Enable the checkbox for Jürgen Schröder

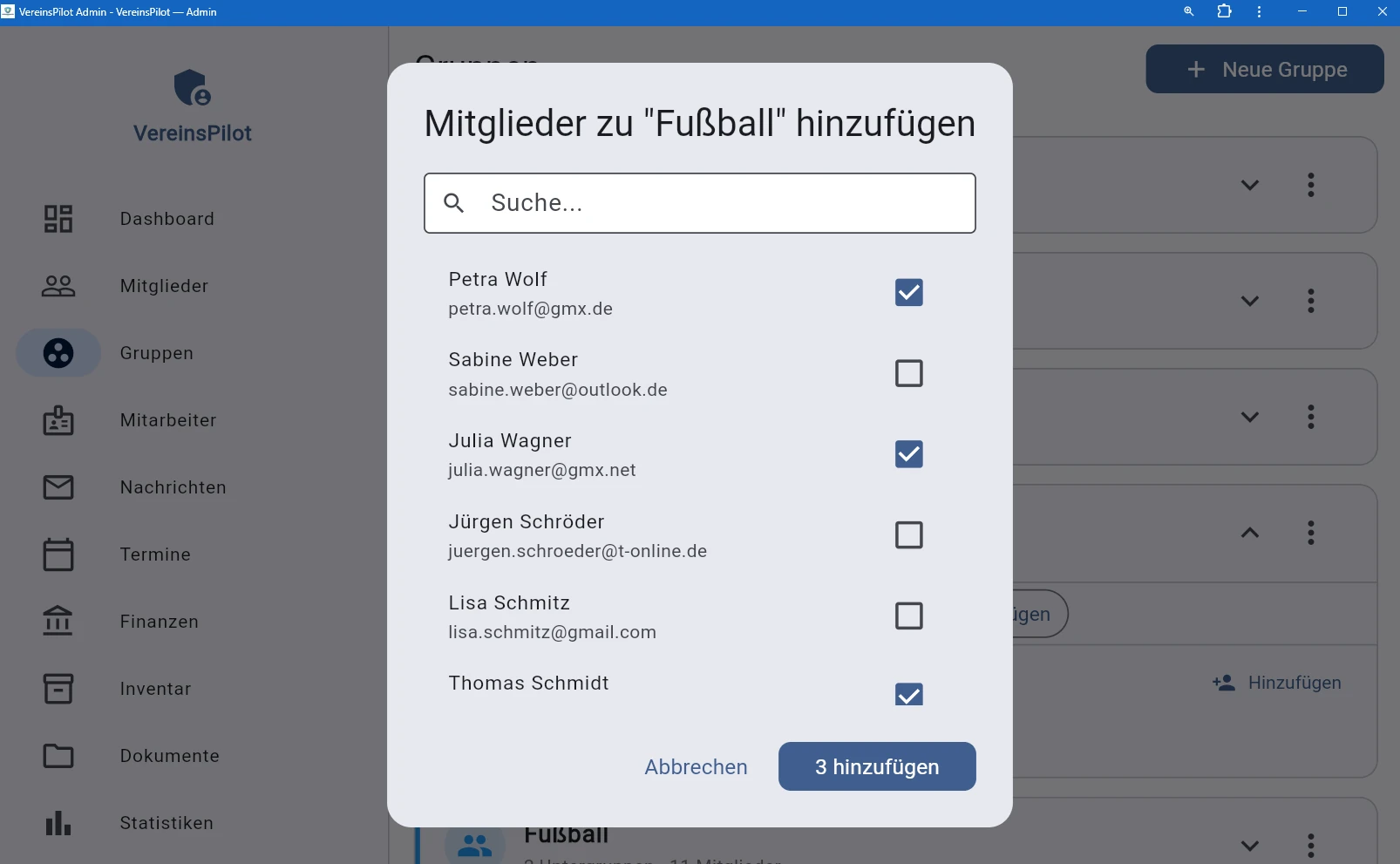tap(909, 534)
